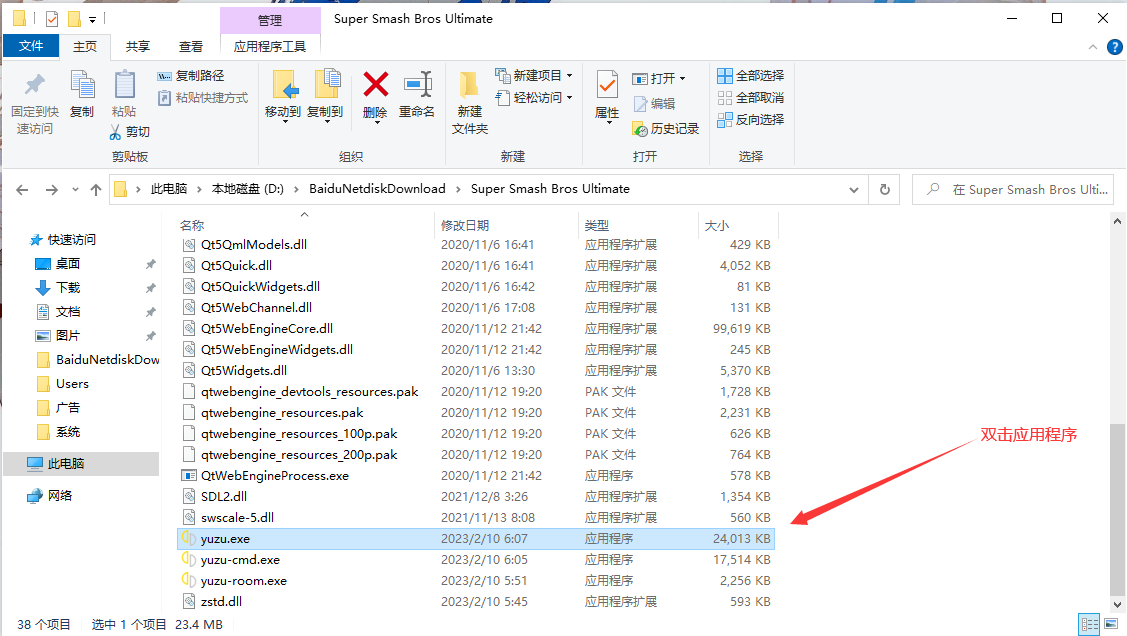Select the yuzu-room.exe file

(476, 580)
